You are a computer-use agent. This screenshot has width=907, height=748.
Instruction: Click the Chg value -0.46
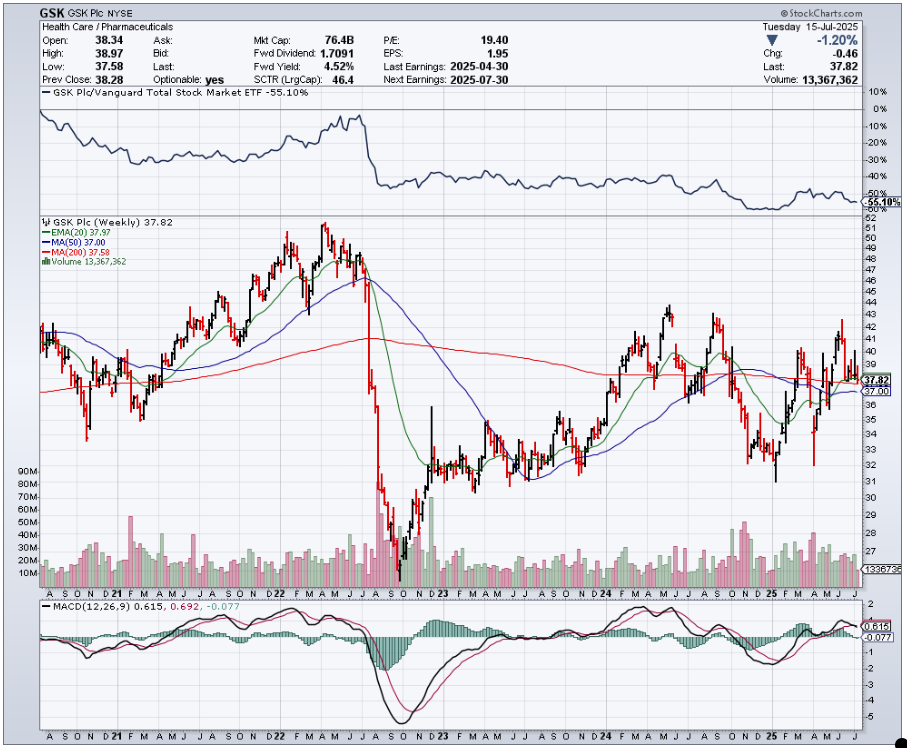coord(846,53)
